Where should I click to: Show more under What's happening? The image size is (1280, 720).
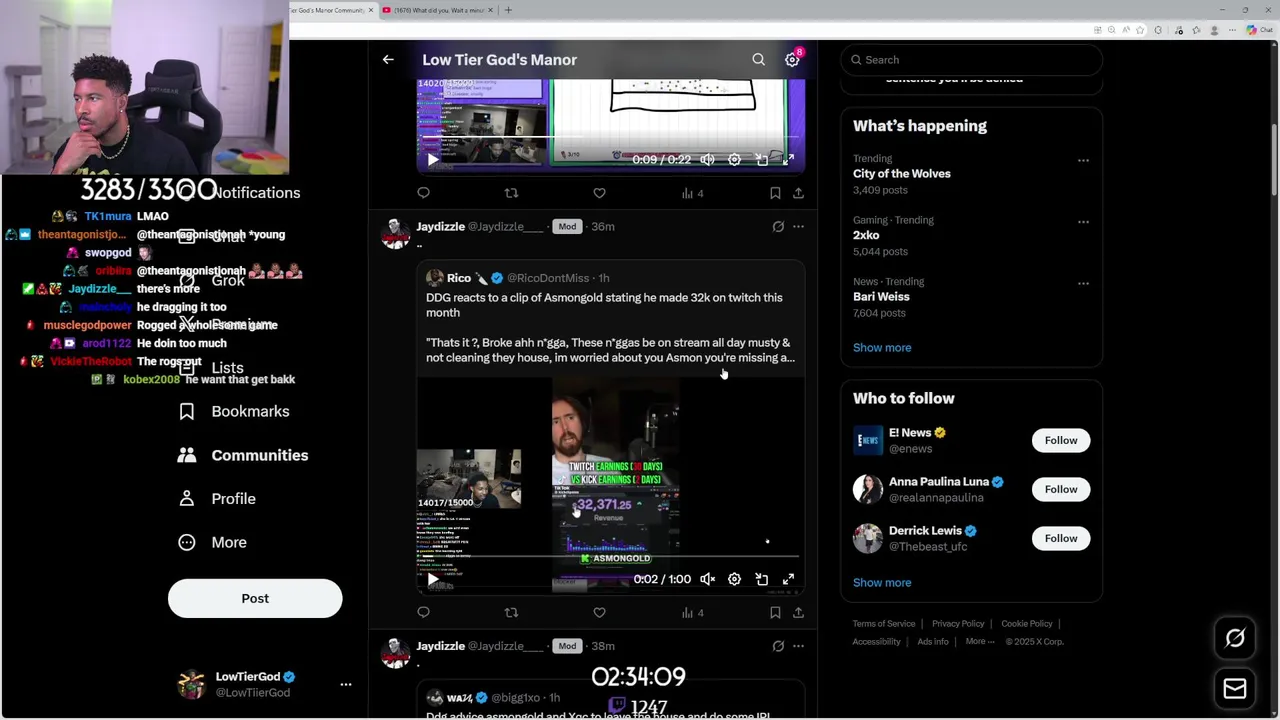(x=882, y=348)
